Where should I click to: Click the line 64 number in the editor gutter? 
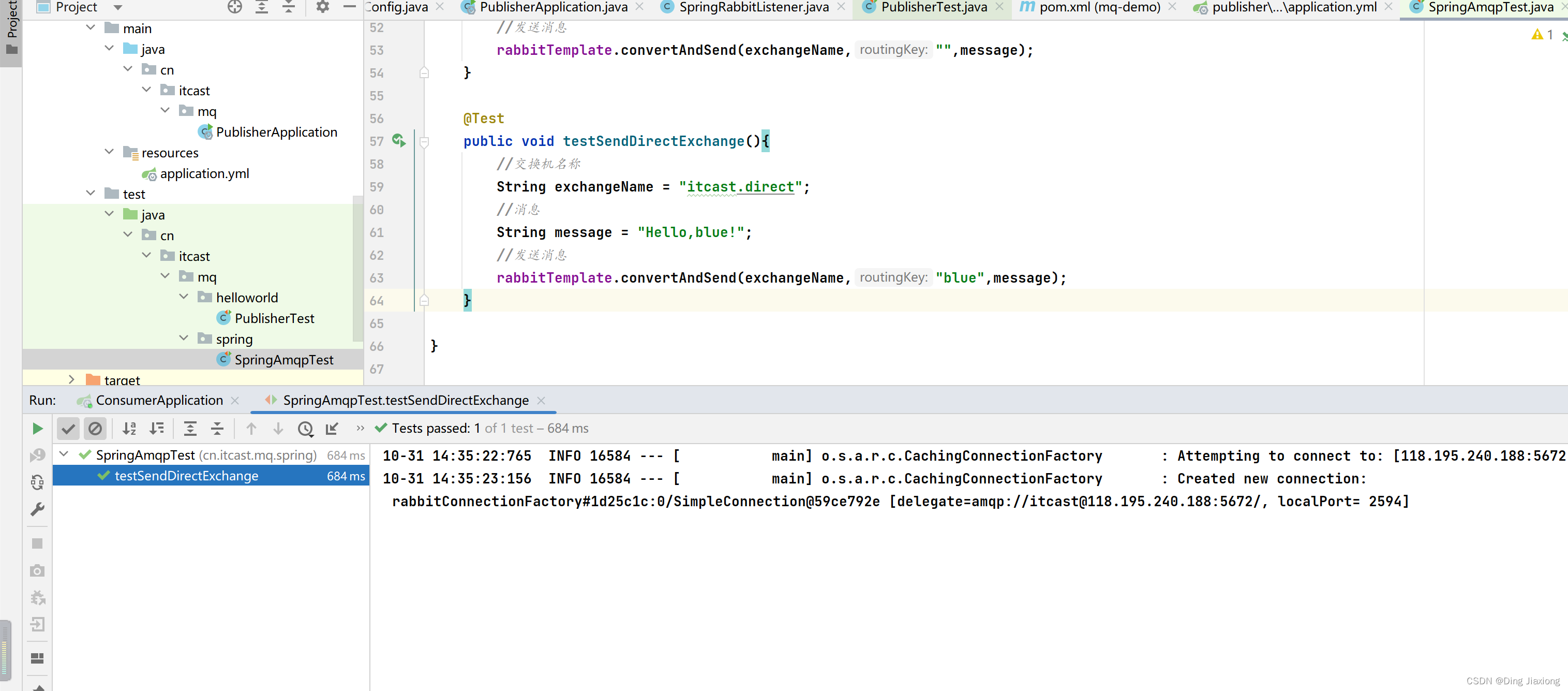pos(377,301)
